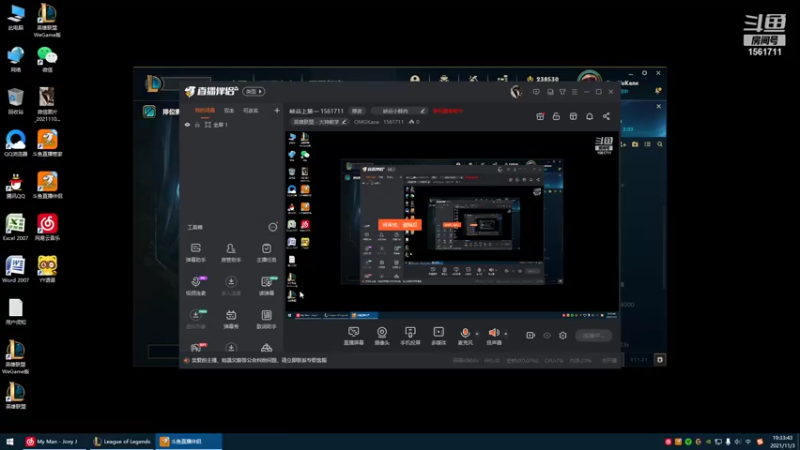Switch to the third scene tab
The image size is (800, 450).
251,111
